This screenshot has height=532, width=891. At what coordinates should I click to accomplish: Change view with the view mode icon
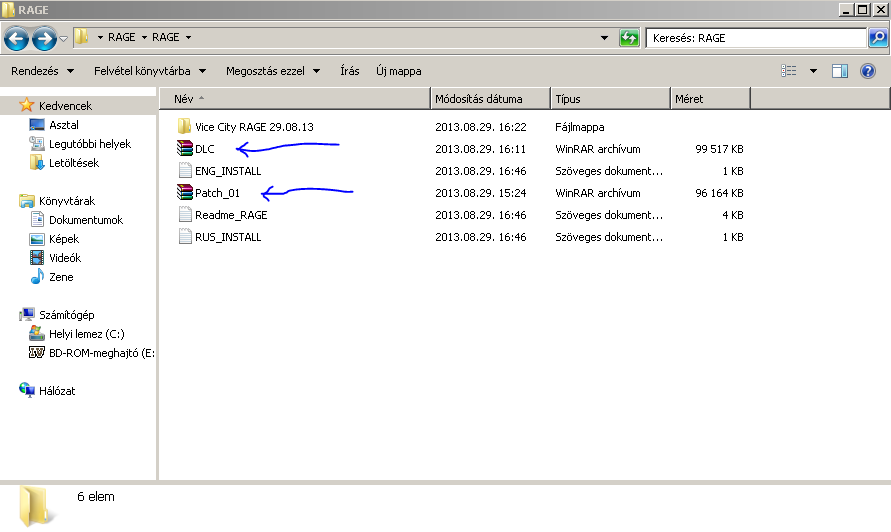pos(789,71)
